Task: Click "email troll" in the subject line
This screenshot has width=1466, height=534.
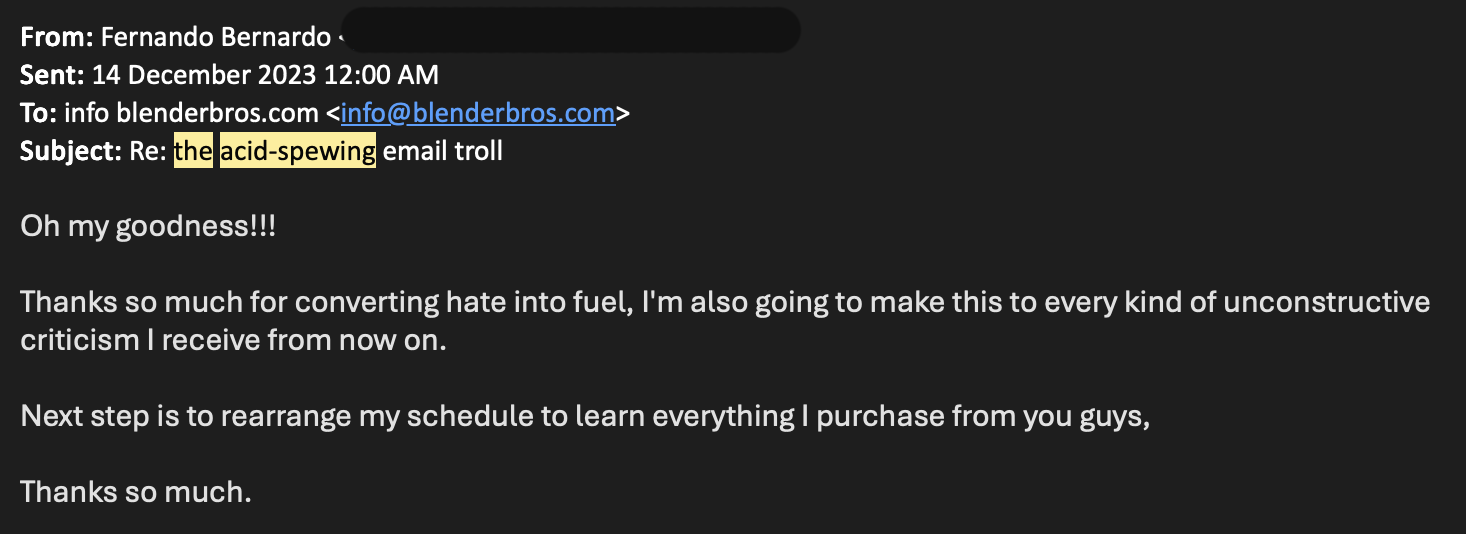Action: [x=442, y=152]
